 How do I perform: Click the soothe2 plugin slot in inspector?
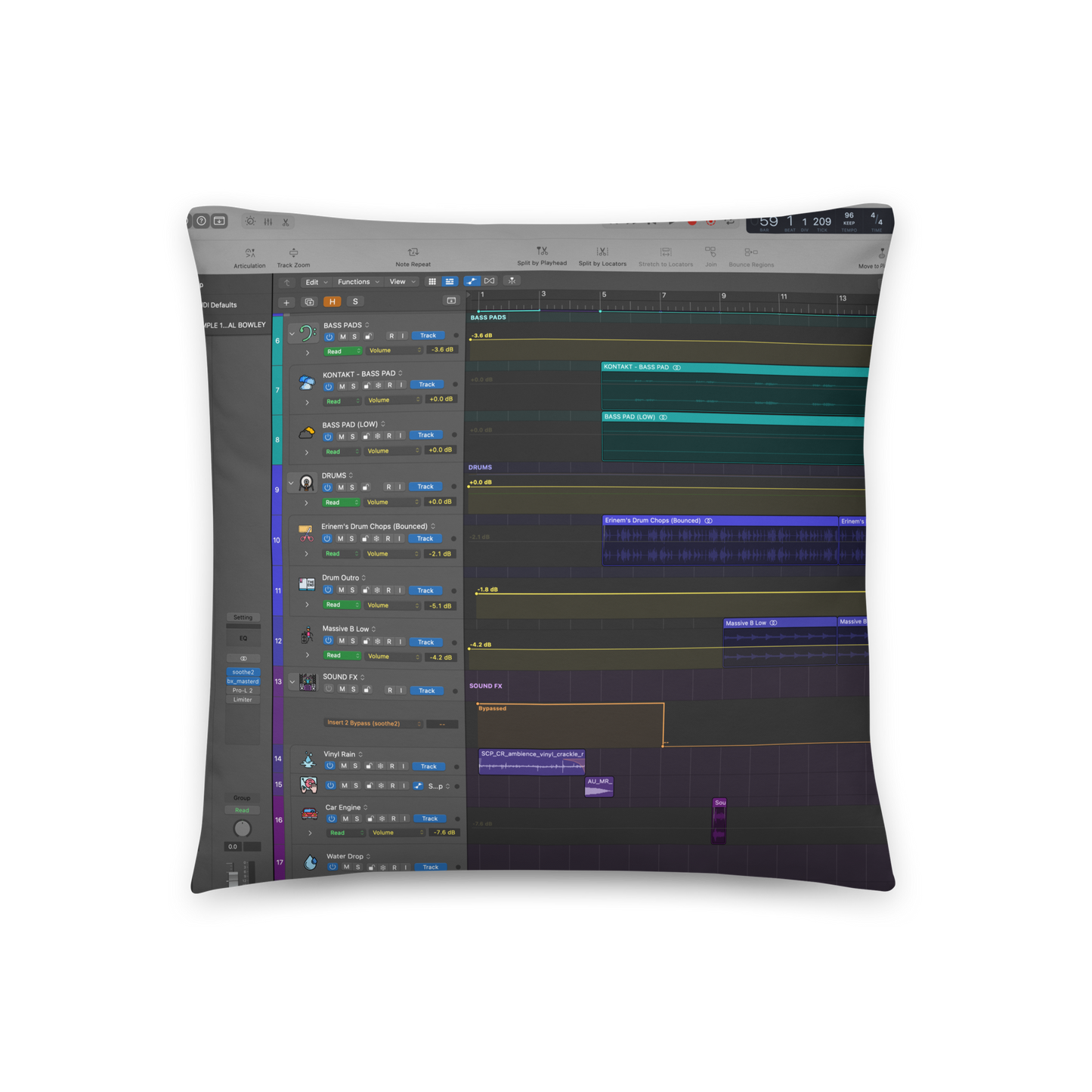click(x=243, y=672)
